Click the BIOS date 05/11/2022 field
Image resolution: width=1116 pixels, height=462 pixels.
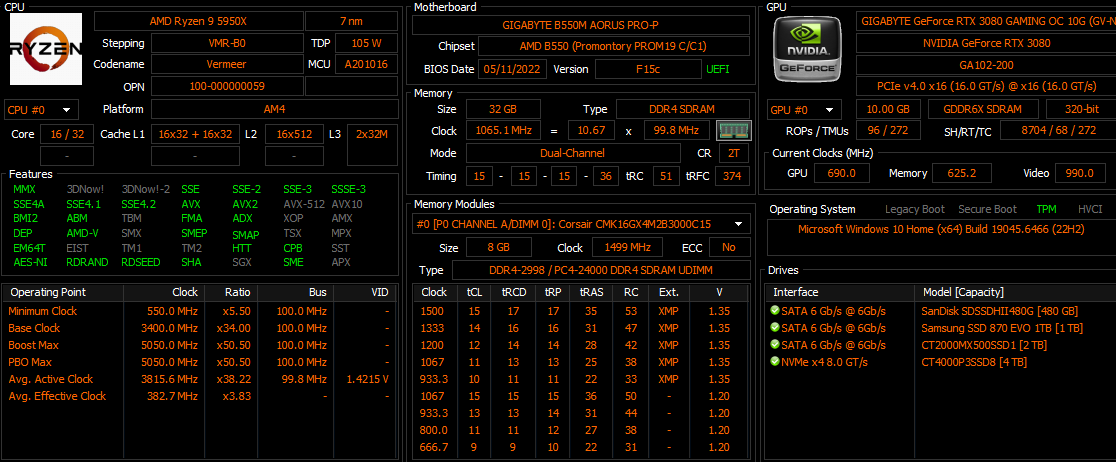(x=514, y=69)
